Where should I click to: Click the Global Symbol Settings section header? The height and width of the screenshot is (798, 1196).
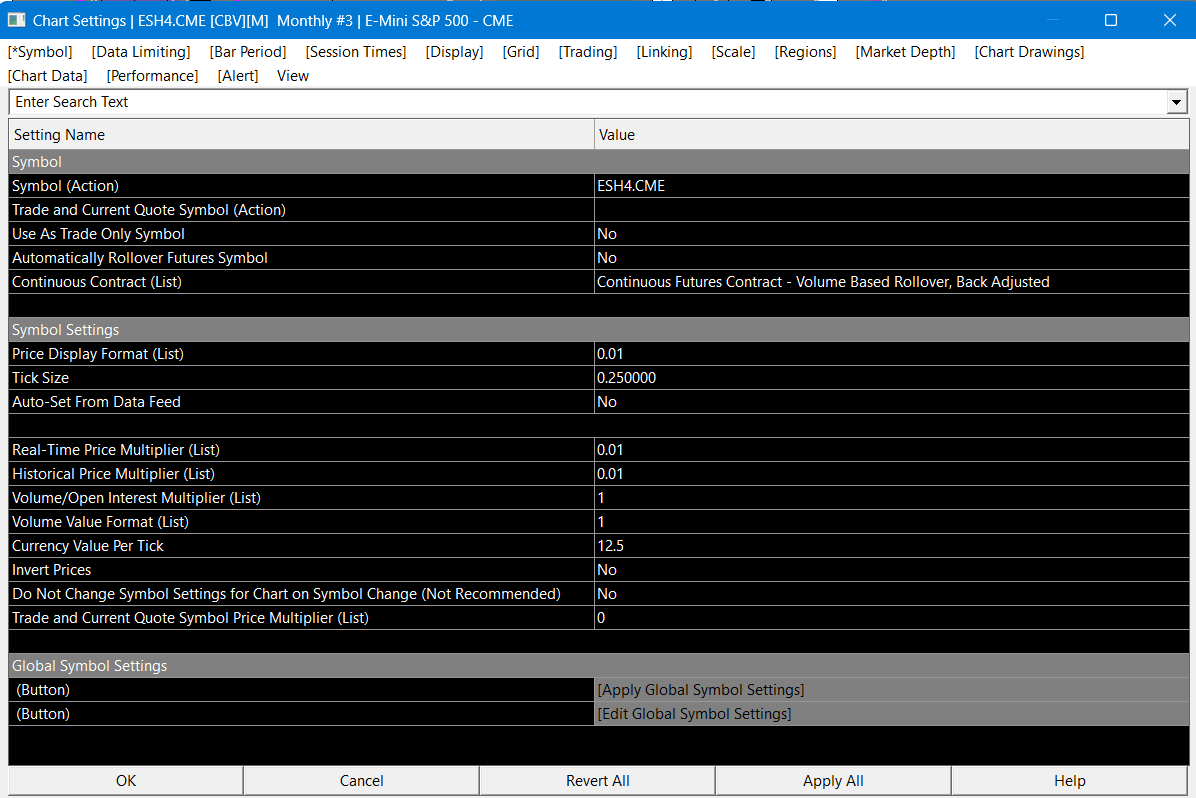tap(599, 666)
